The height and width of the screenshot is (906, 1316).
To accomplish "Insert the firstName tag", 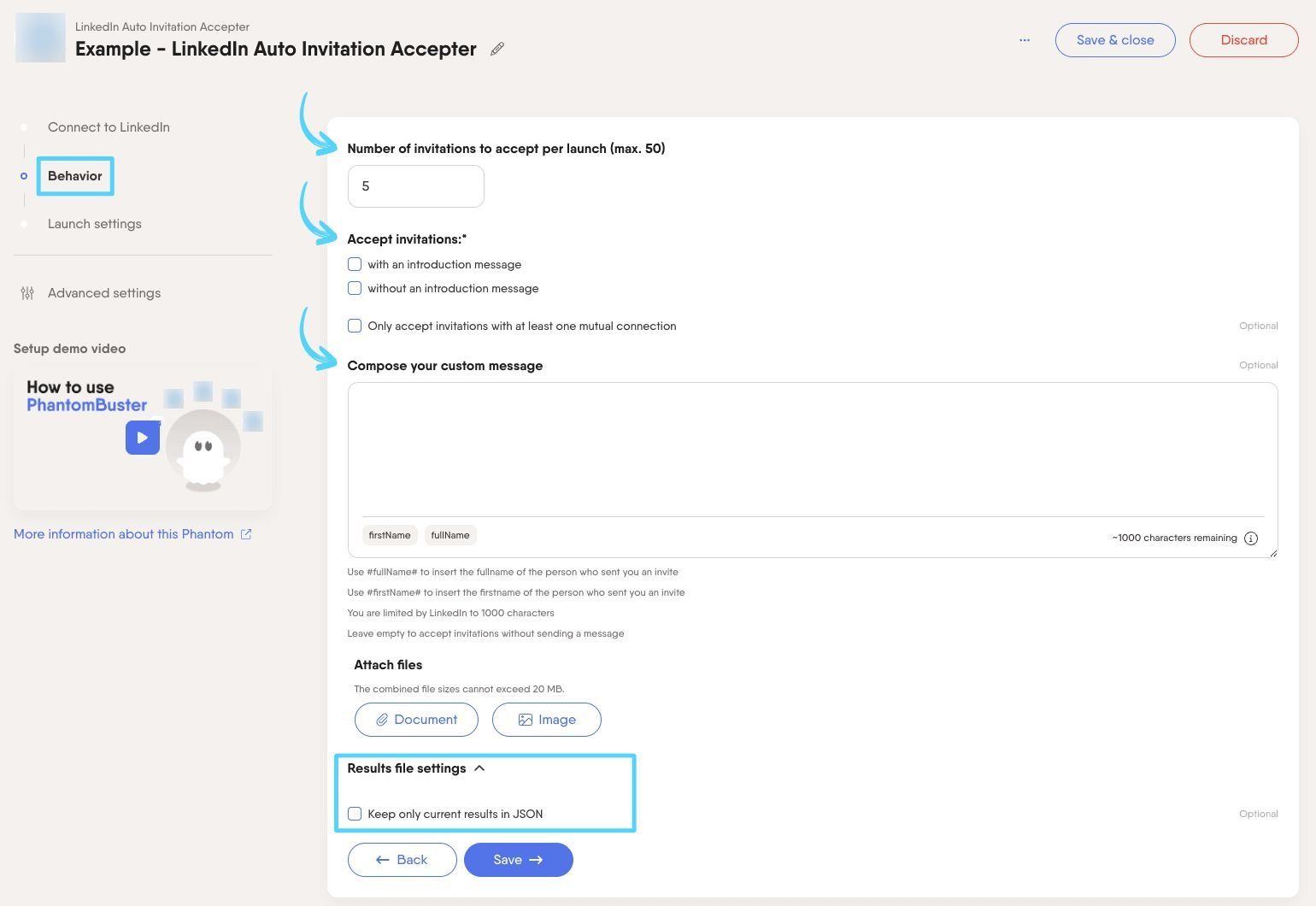I will coord(390,535).
